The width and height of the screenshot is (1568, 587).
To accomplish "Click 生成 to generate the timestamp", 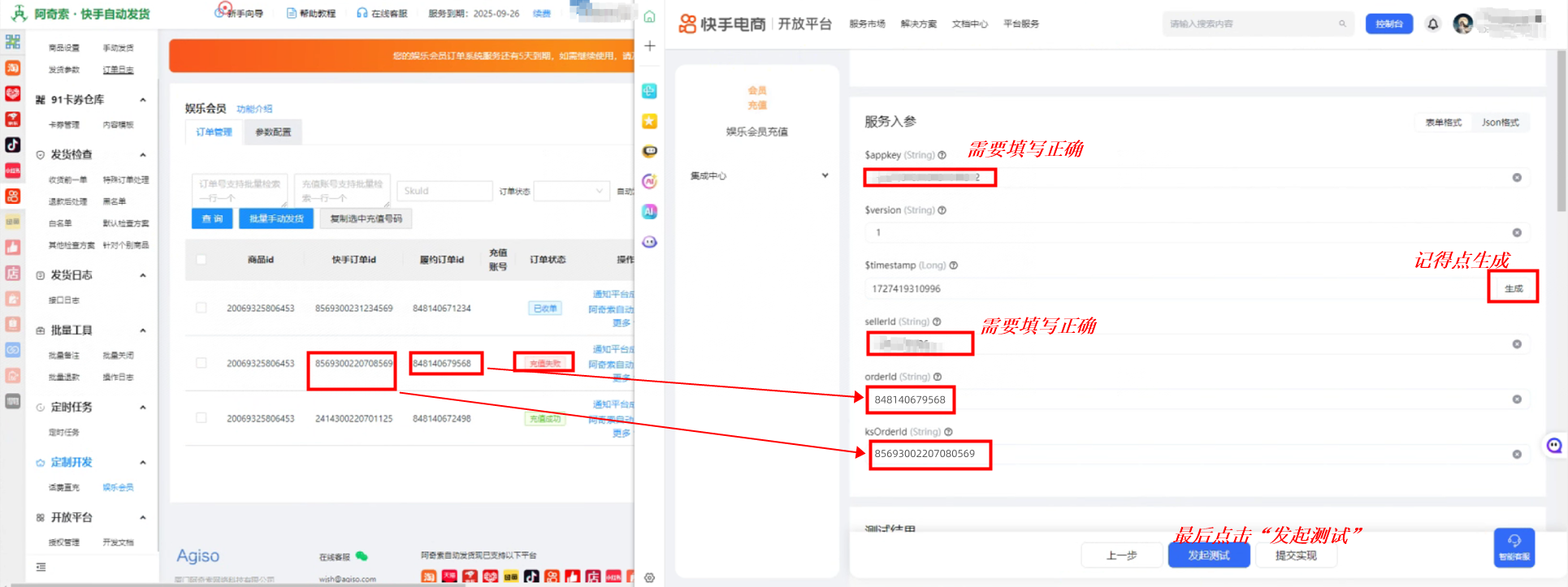I will pos(1513,288).
